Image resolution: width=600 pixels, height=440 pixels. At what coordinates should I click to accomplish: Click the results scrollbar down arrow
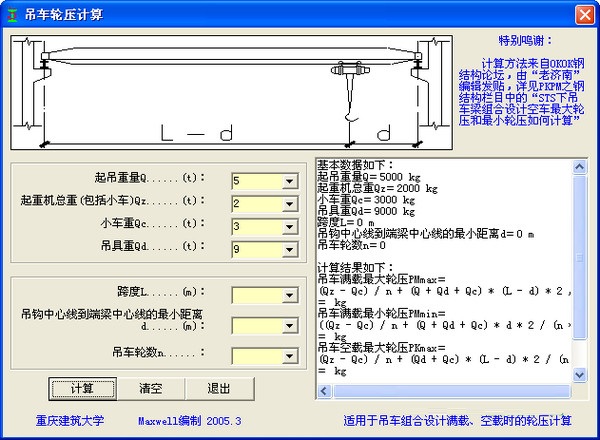[579, 375]
